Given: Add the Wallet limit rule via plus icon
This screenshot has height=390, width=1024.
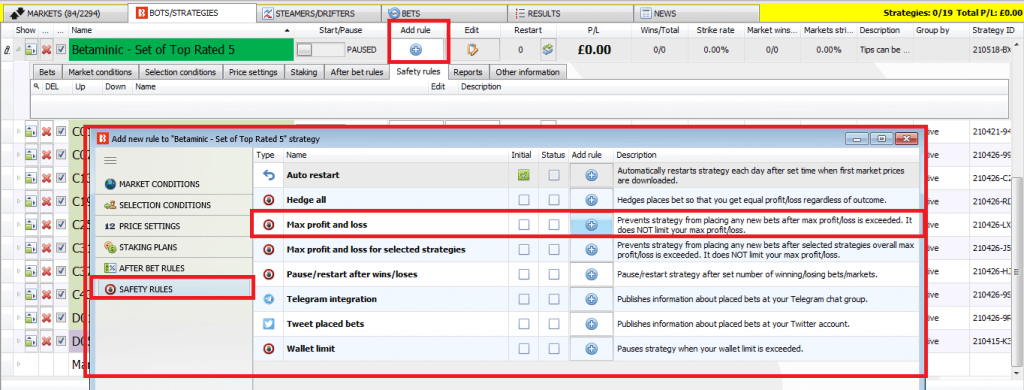Looking at the screenshot, I should [591, 349].
